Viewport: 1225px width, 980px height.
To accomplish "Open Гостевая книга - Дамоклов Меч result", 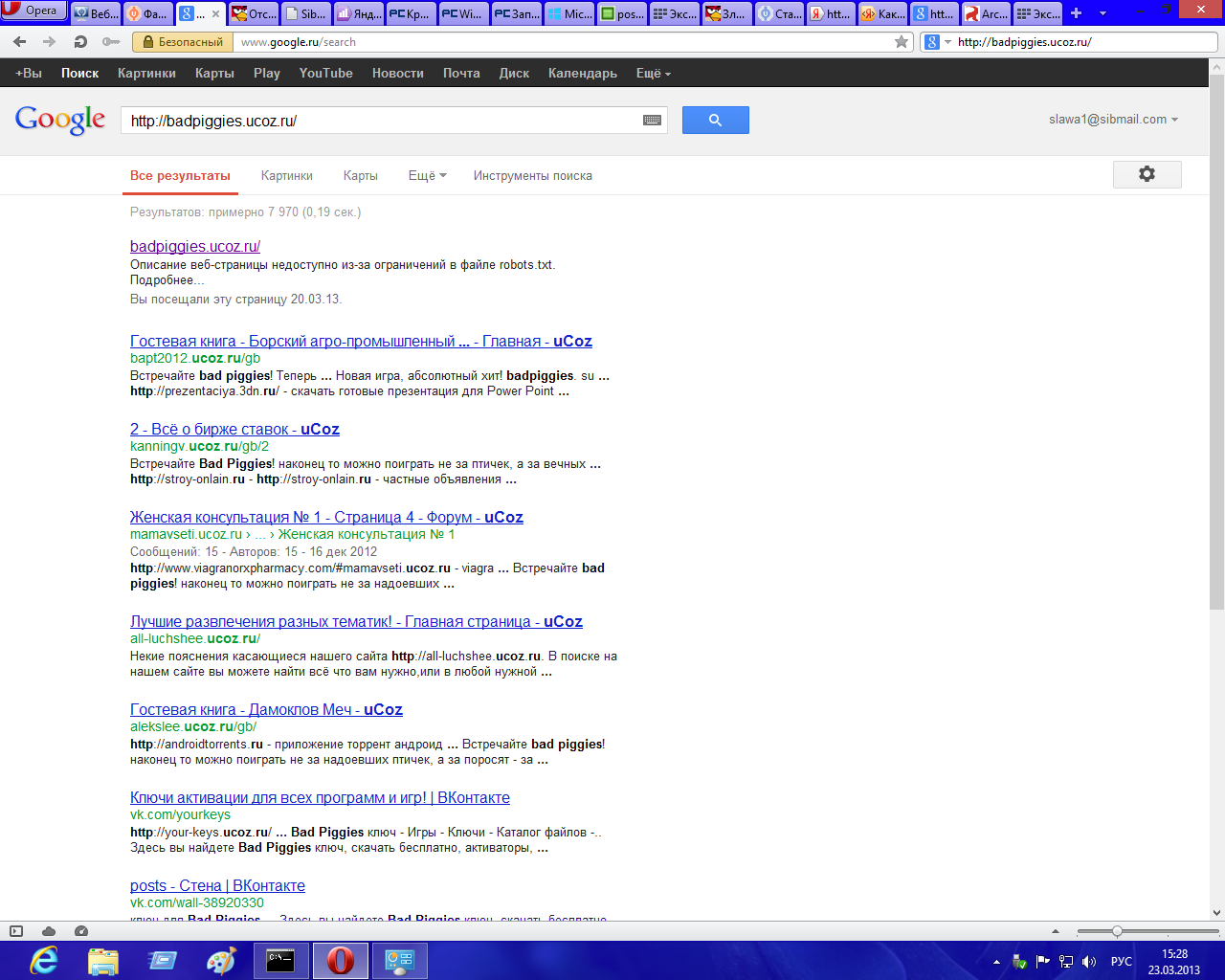I will [266, 709].
